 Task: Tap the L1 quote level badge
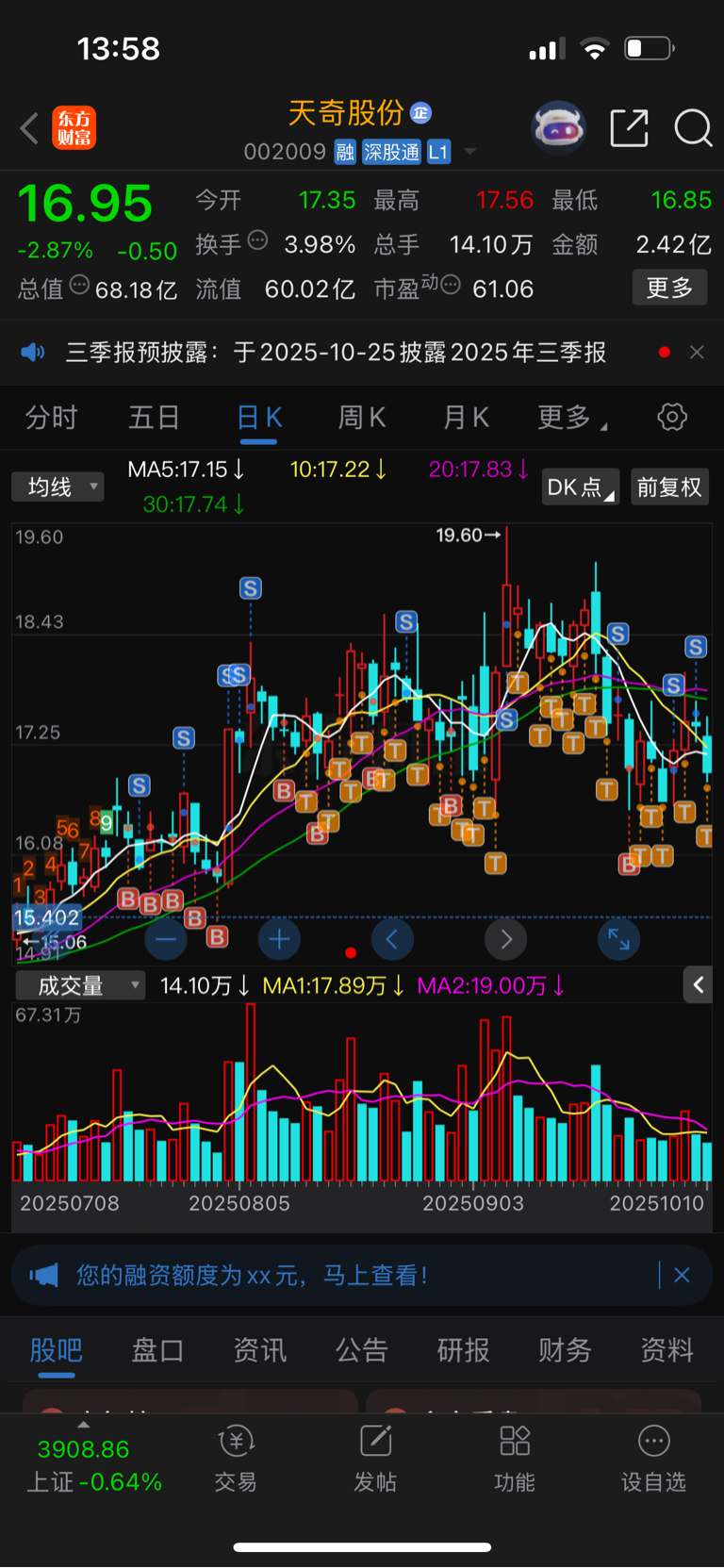point(438,152)
